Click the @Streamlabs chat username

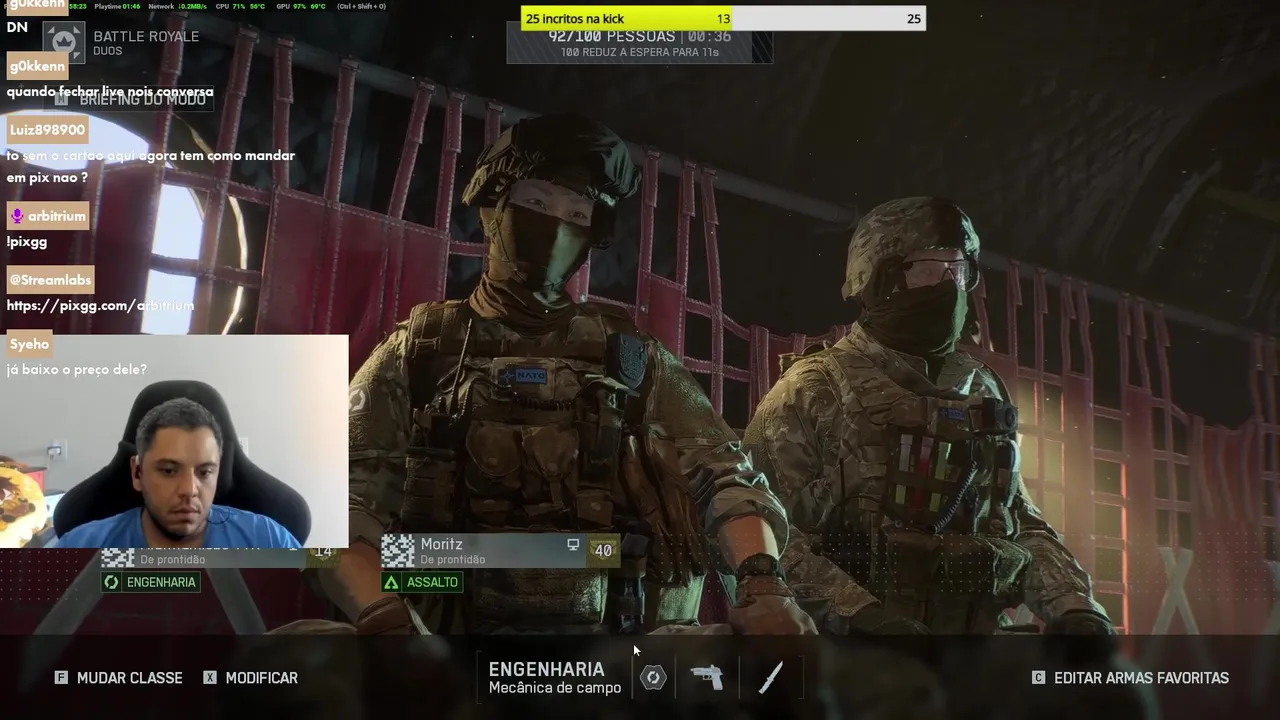(x=50, y=280)
